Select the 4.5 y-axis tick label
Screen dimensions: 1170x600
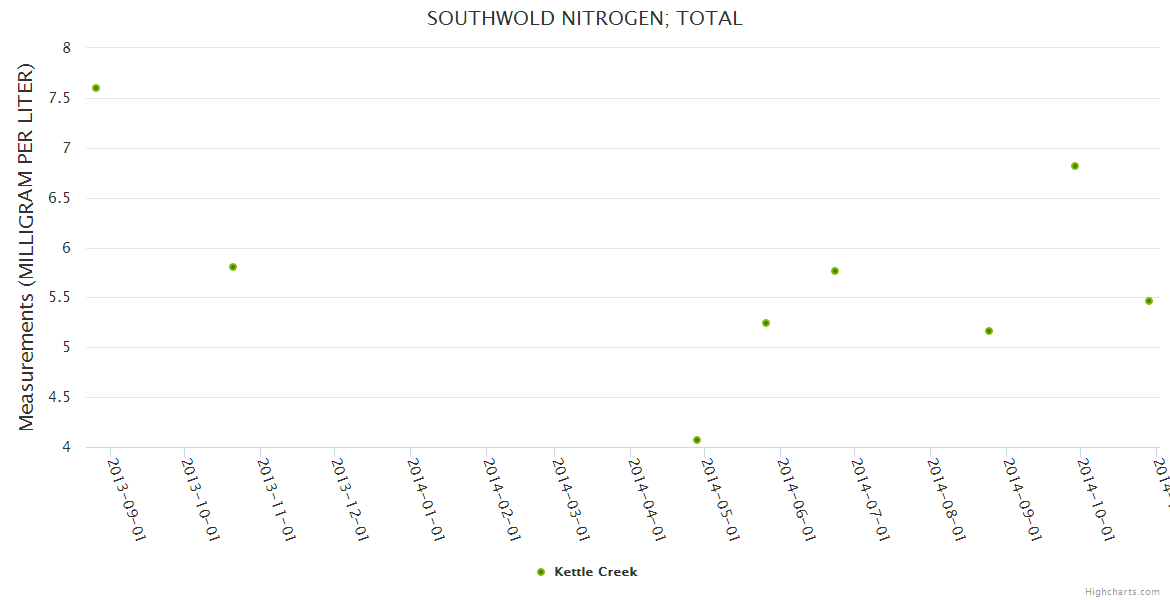[x=60, y=397]
